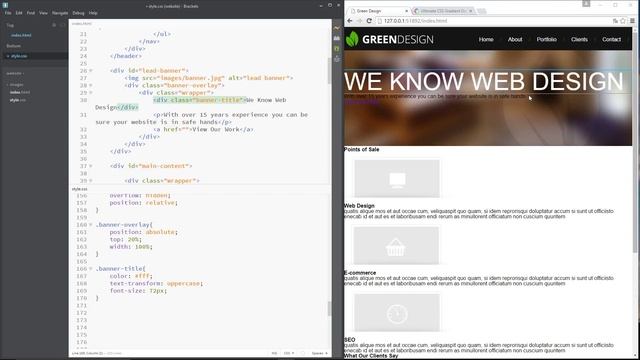Click the Web Design monitor thumbnail

[397, 179]
